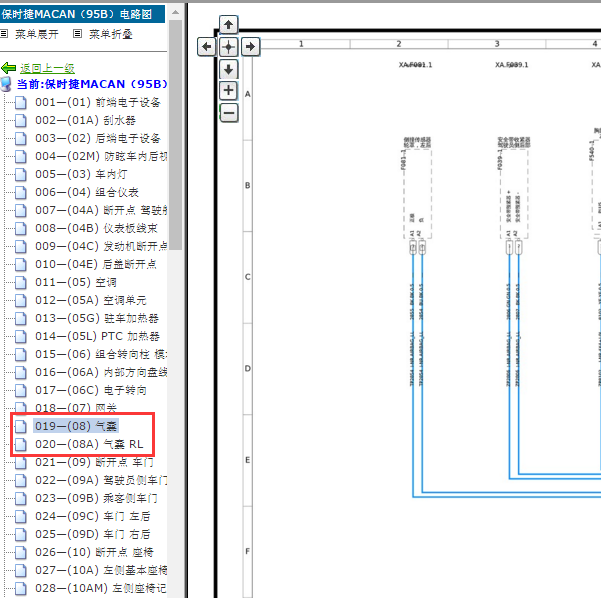Click page icon beside 017—(06C) 电子转向

coord(21,391)
